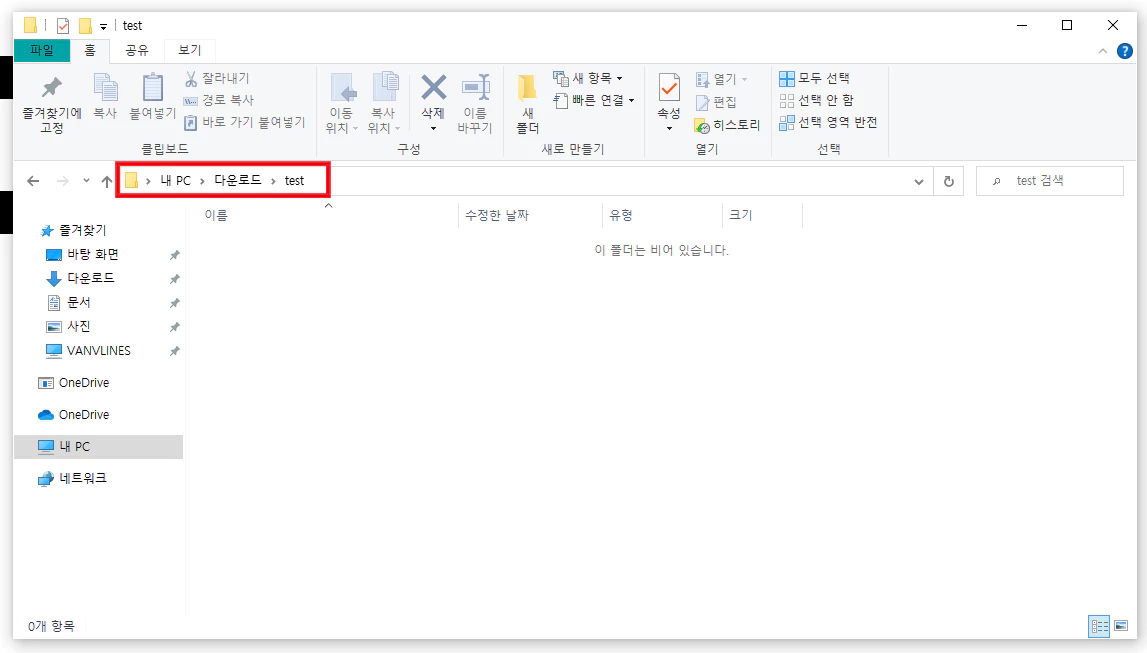This screenshot has height=653, width=1147.
Task: Click test in the address path
Action: click(x=294, y=181)
